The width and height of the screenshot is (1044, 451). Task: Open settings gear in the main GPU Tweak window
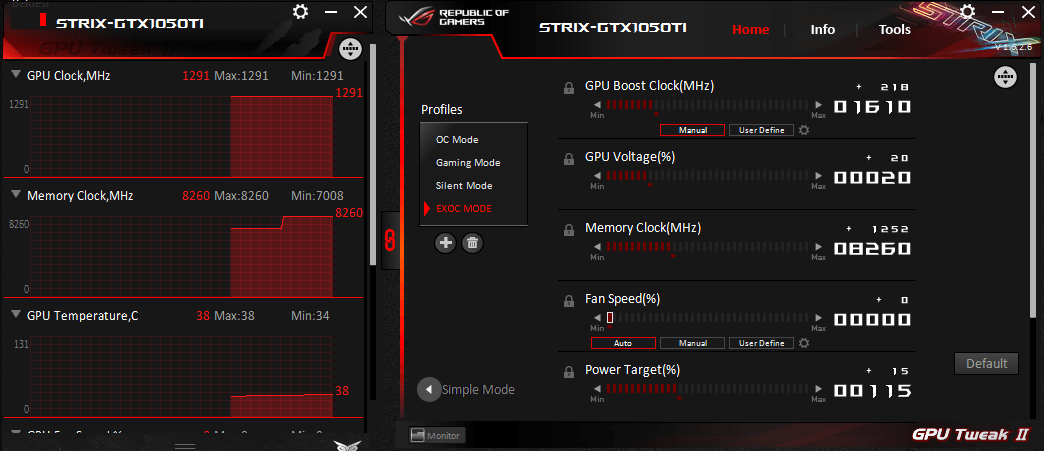pyautogui.click(x=967, y=12)
